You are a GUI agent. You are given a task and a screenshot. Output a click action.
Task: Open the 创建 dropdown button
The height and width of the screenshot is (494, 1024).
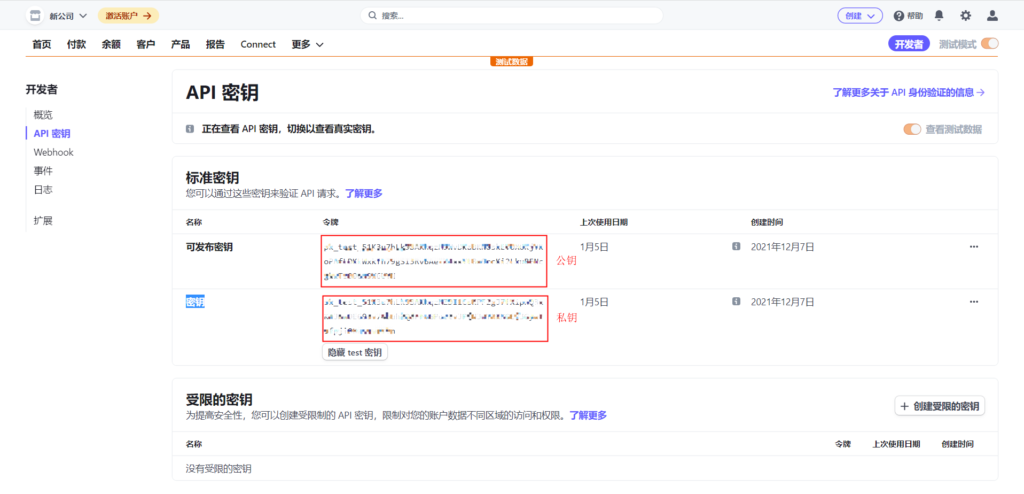point(859,16)
